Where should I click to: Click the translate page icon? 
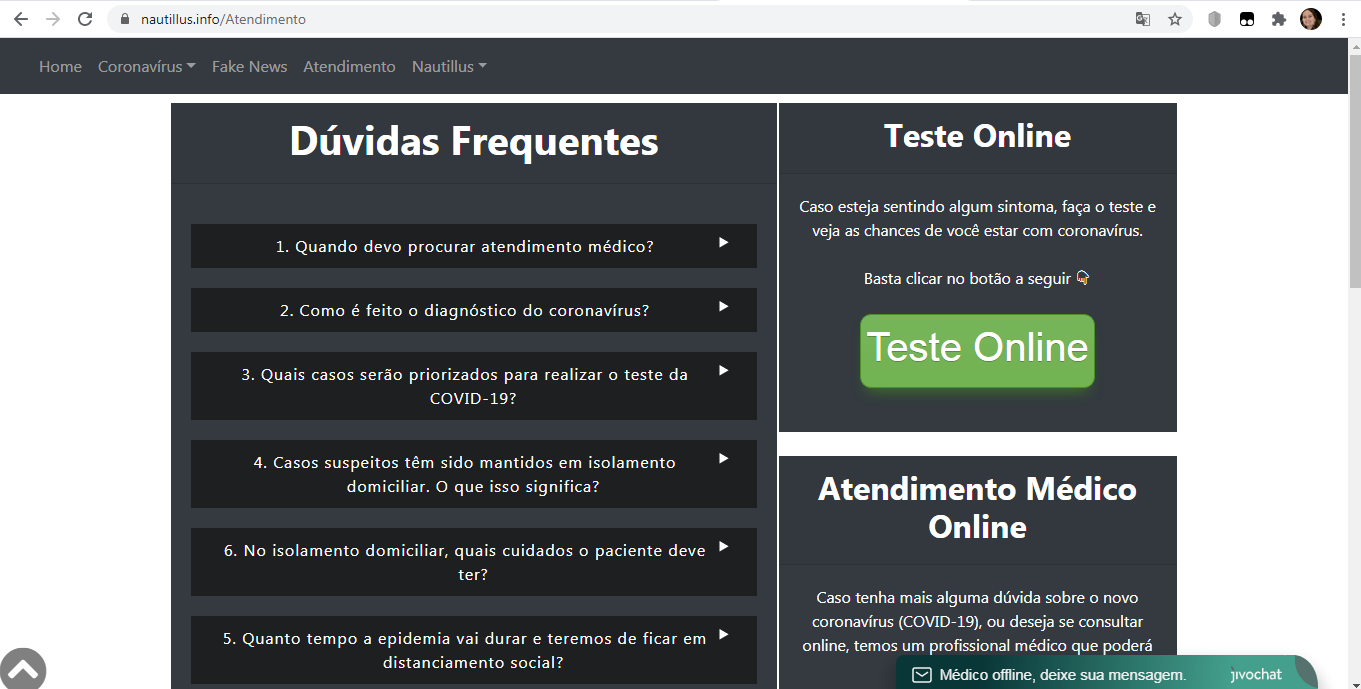point(1142,19)
